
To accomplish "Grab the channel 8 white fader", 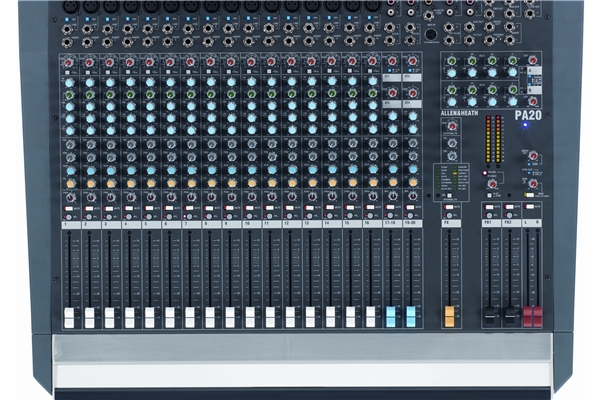I will 210,317.
